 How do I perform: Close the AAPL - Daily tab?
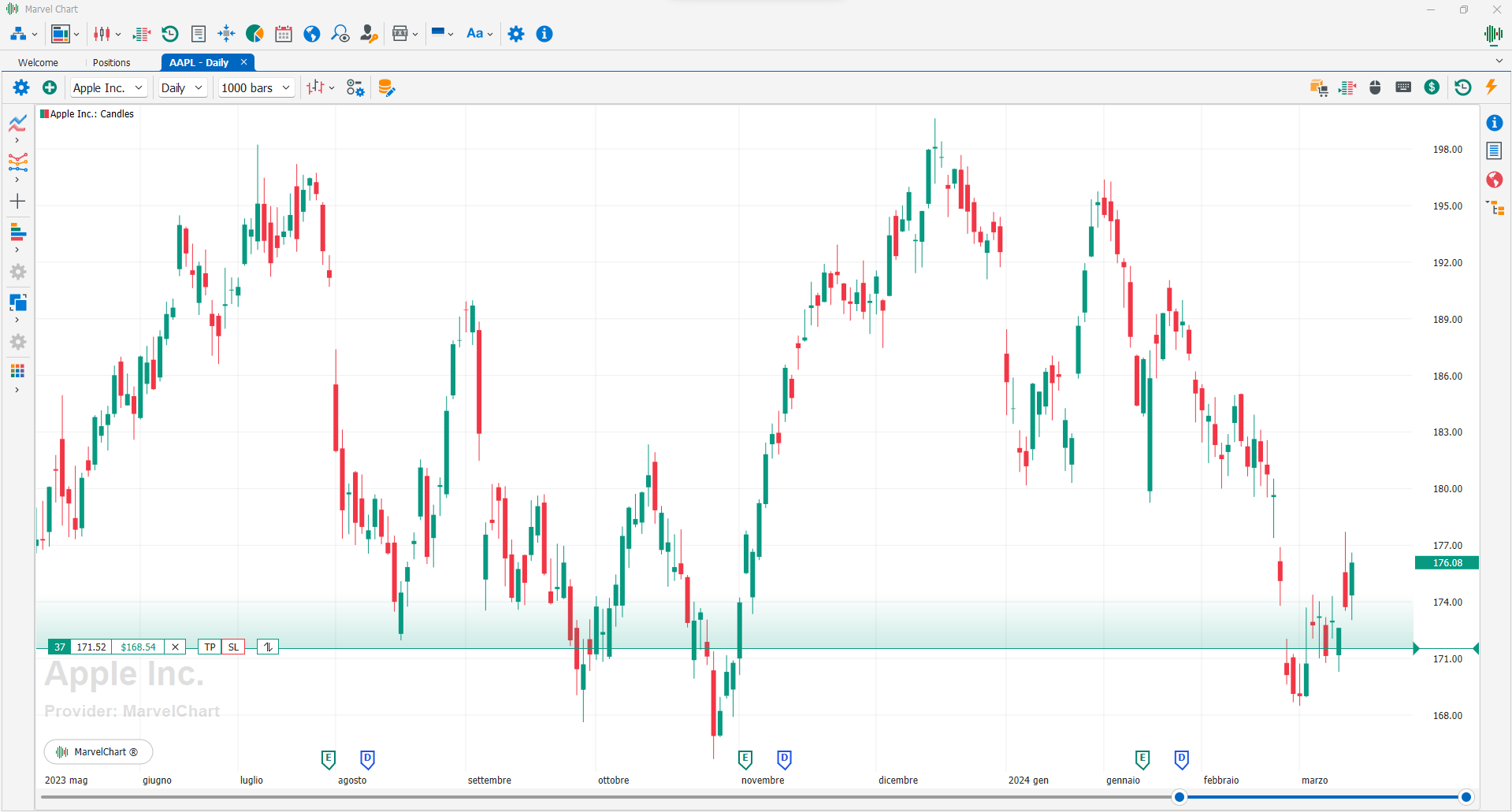243,62
